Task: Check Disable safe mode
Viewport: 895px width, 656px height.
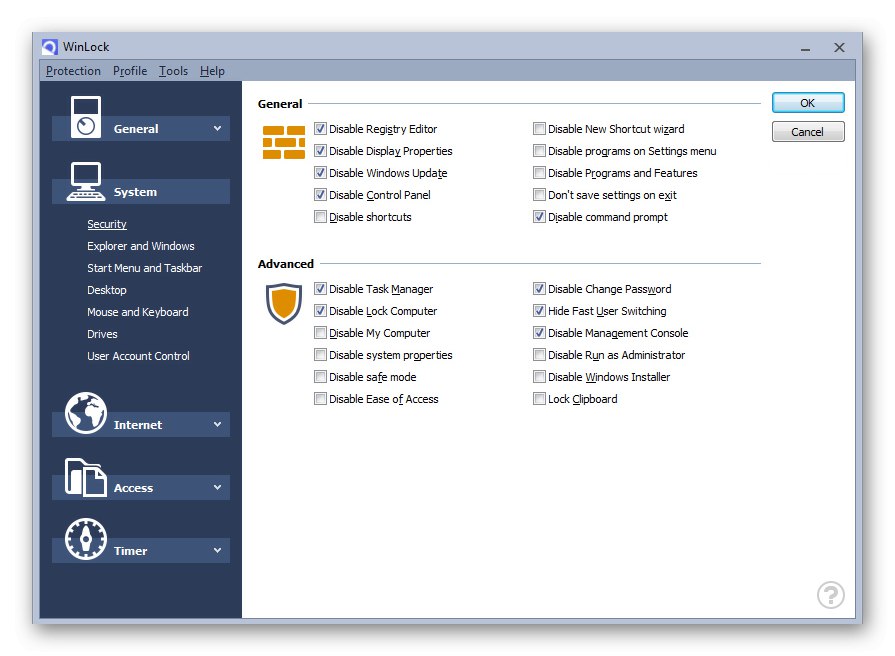Action: (320, 377)
